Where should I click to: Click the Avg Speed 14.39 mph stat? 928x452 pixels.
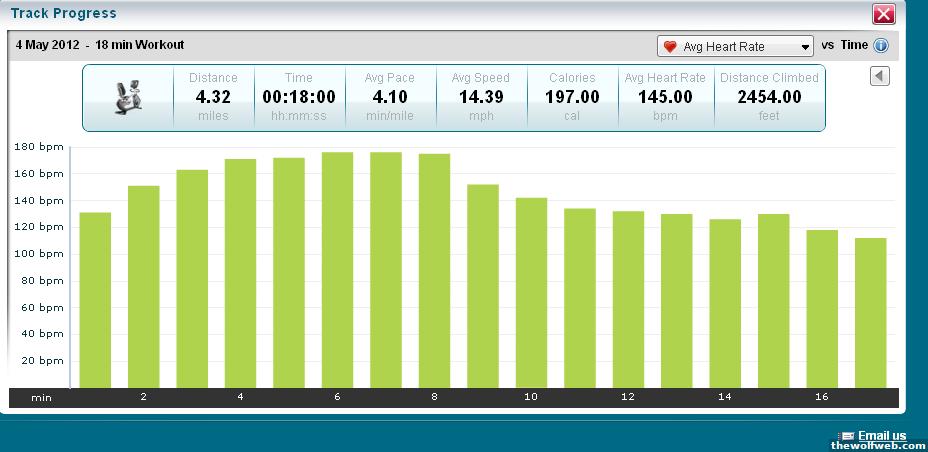pos(480,97)
